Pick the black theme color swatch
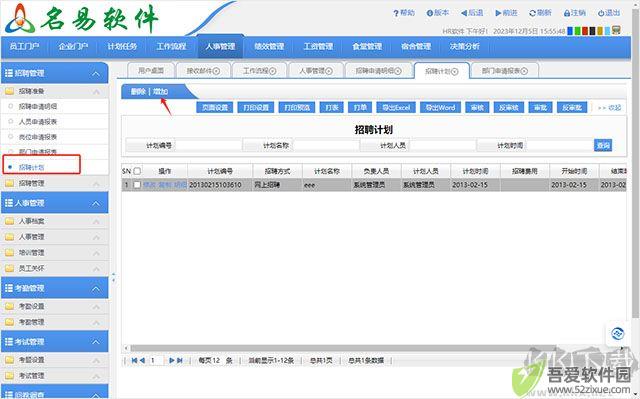 tap(592, 31)
